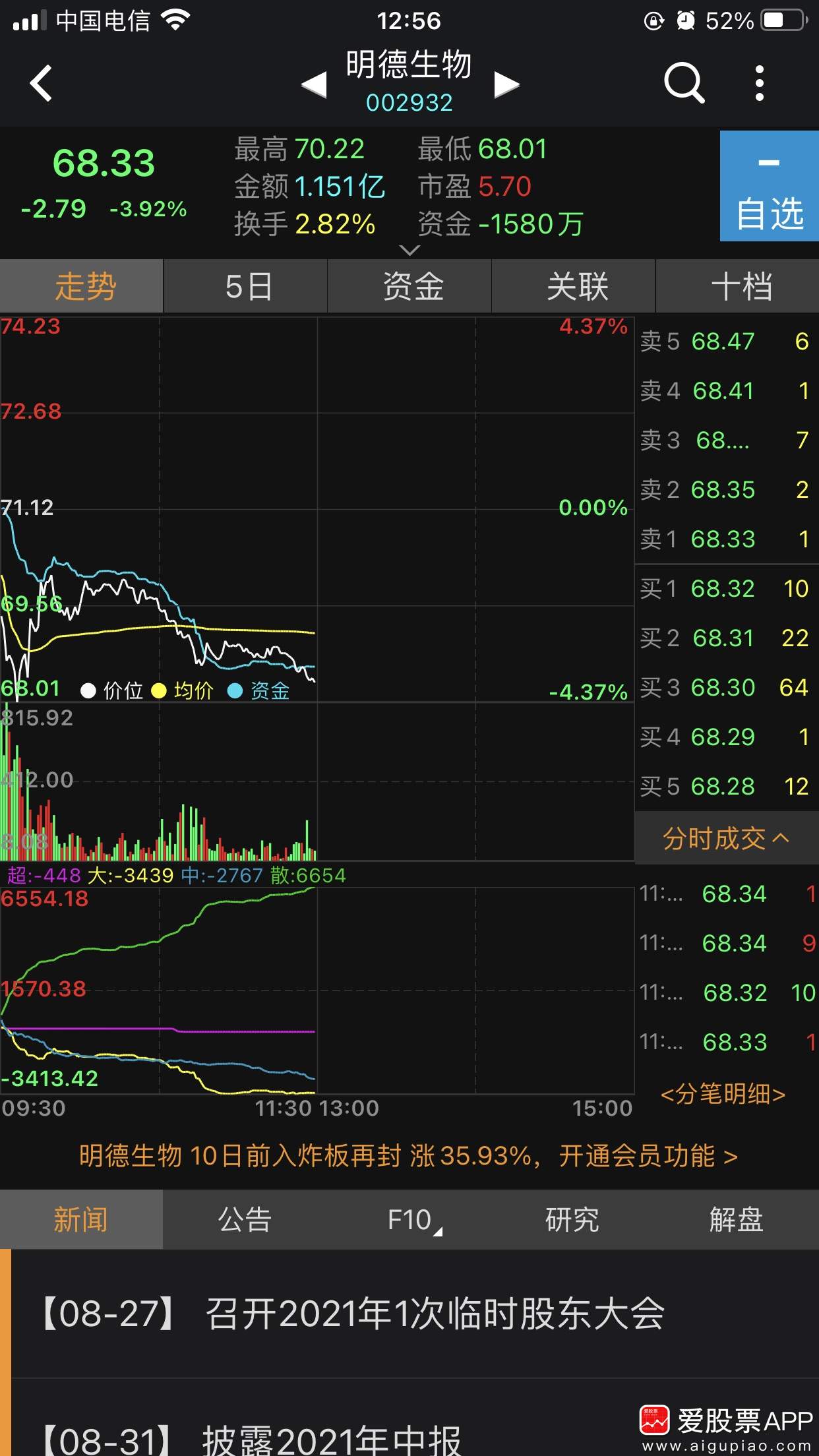
Task: Tap the intraday price chart area
Action: coord(317,509)
